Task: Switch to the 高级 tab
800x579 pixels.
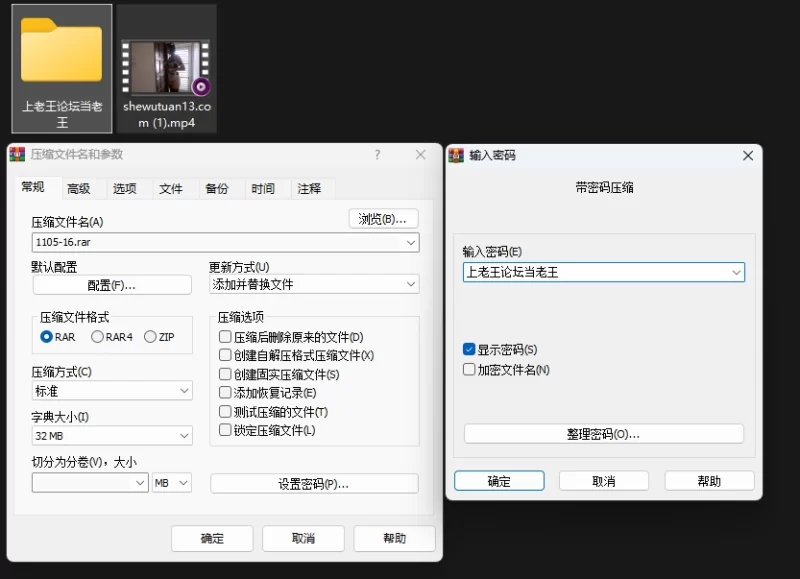Action: pyautogui.click(x=78, y=189)
